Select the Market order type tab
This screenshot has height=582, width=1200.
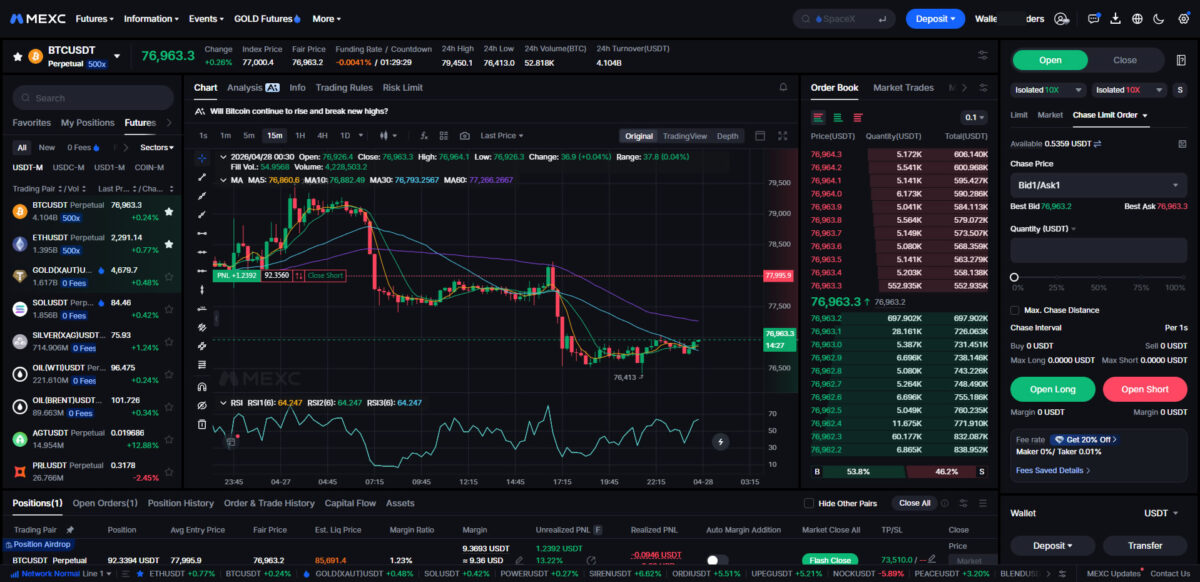click(1050, 115)
